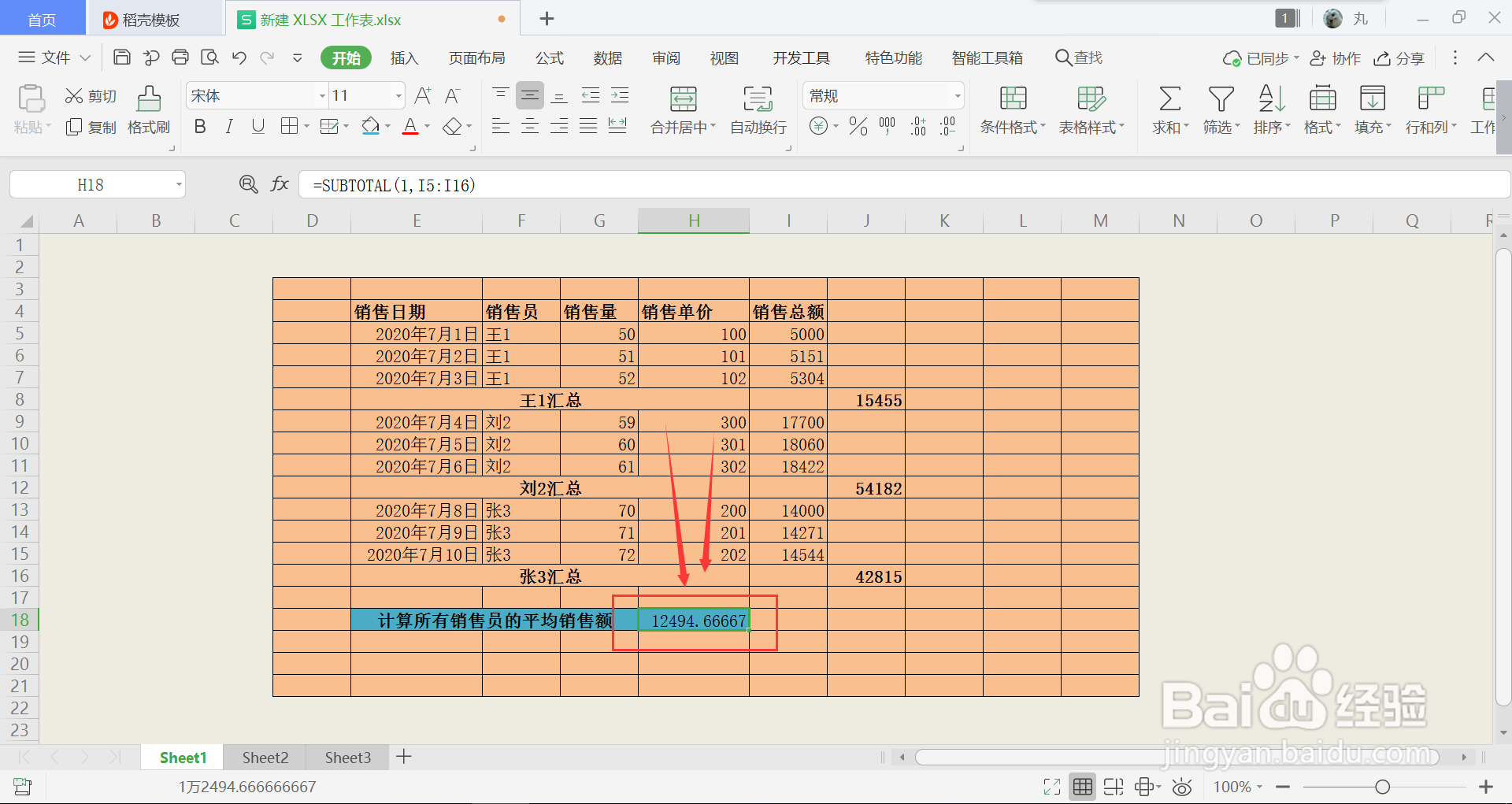Click the zoom magnifier icon beside fx
Viewport: 1512px width, 804px height.
click(x=248, y=184)
